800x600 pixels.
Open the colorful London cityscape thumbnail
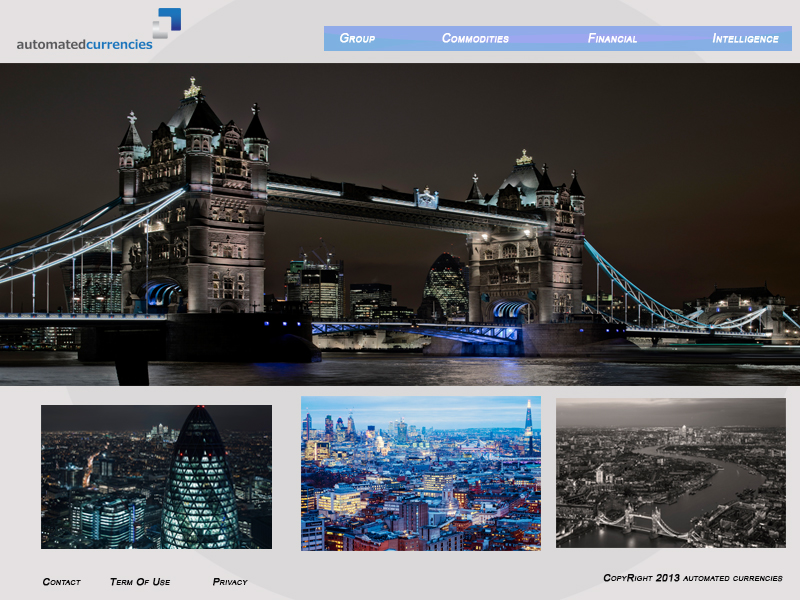click(x=421, y=473)
